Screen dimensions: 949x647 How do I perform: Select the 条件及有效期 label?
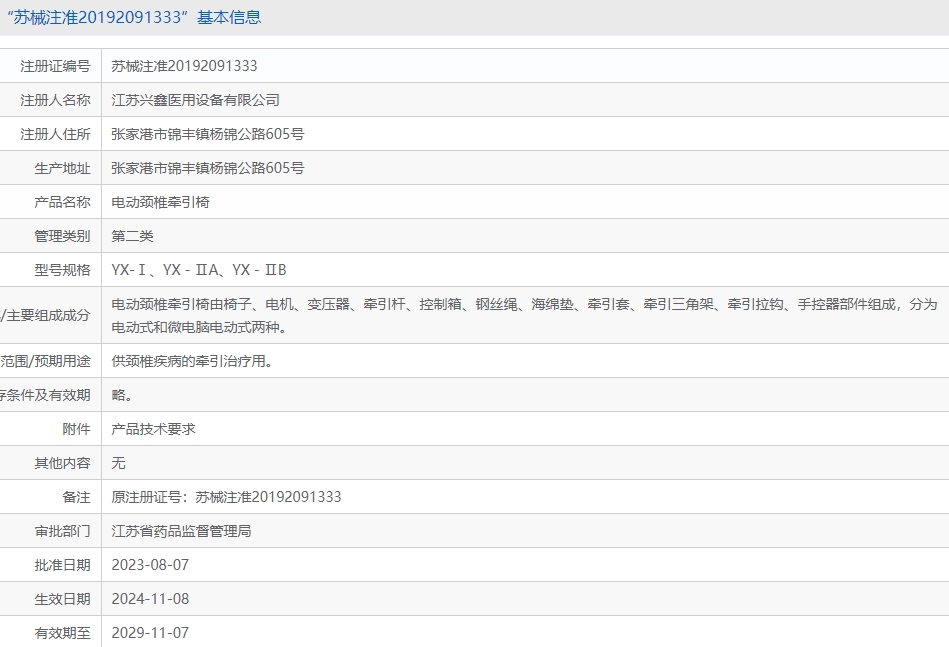(x=45, y=395)
